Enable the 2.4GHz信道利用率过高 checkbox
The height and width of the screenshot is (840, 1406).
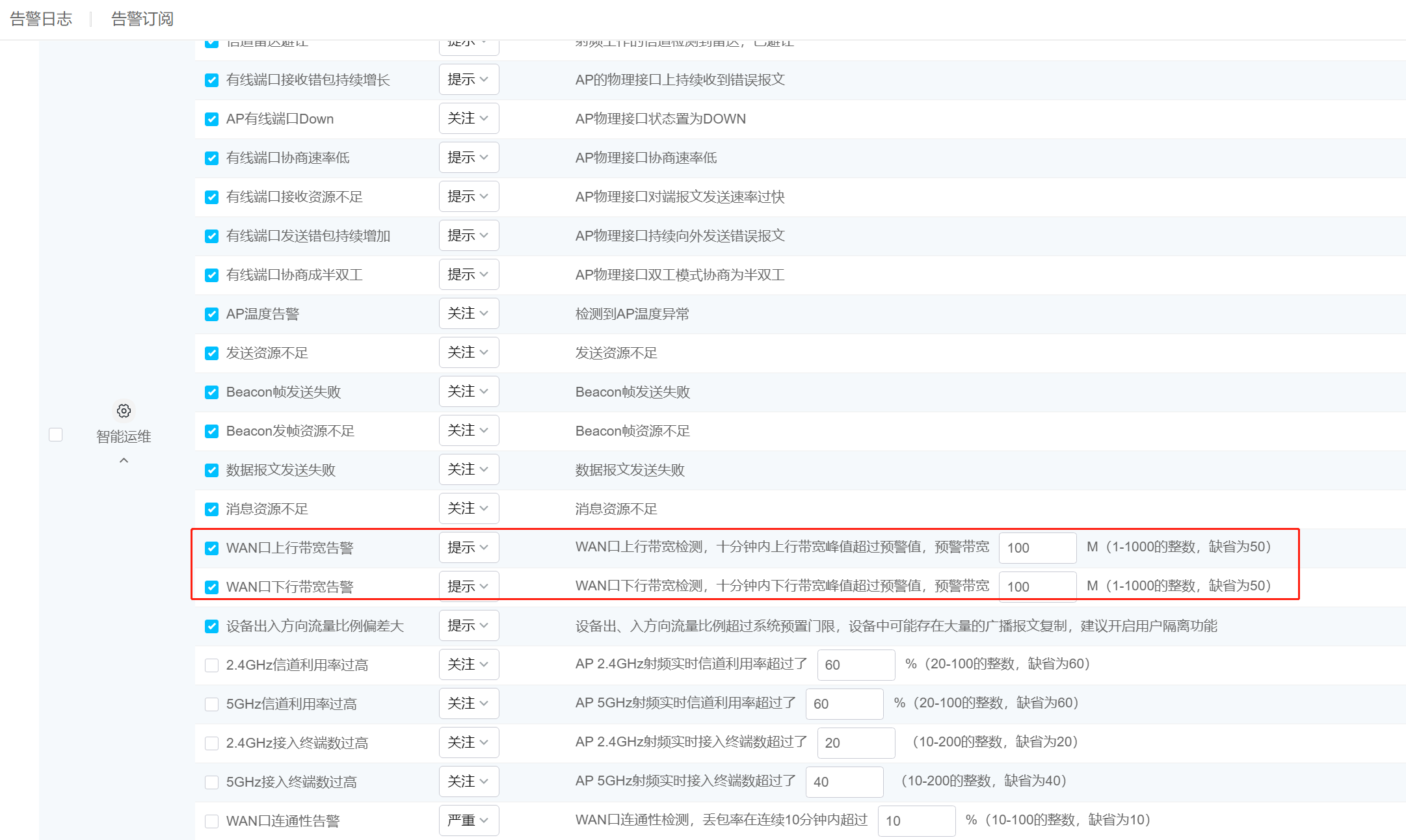tap(211, 665)
